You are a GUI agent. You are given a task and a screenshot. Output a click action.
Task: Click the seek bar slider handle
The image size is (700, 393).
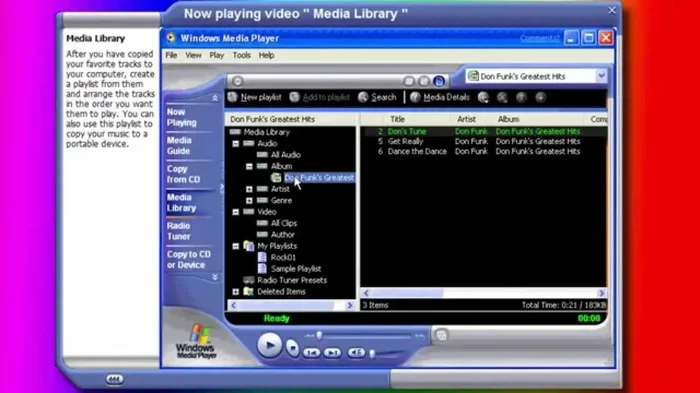click(x=319, y=335)
